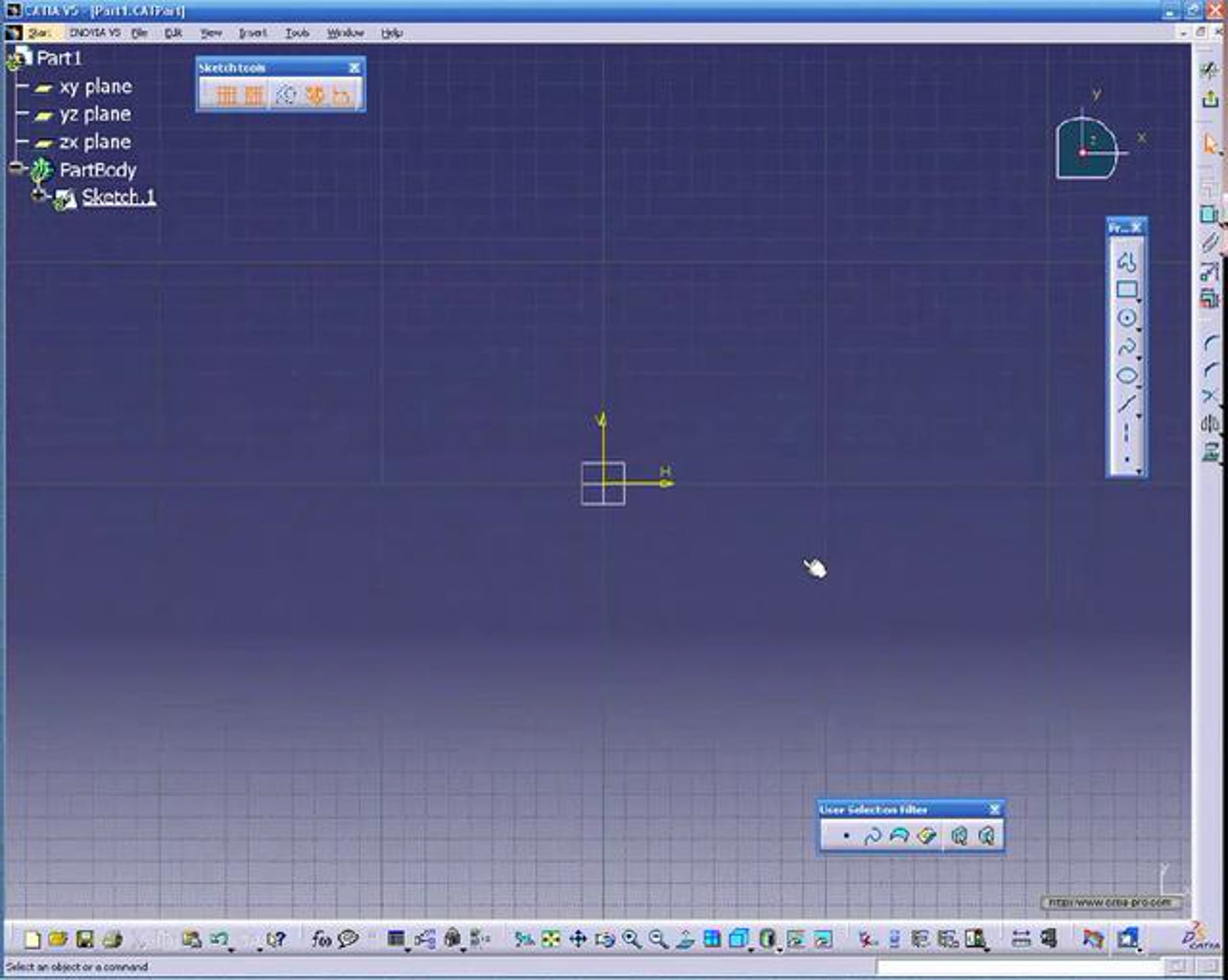The width and height of the screenshot is (1228, 980).
Task: Open the Insert menu
Action: 252,33
